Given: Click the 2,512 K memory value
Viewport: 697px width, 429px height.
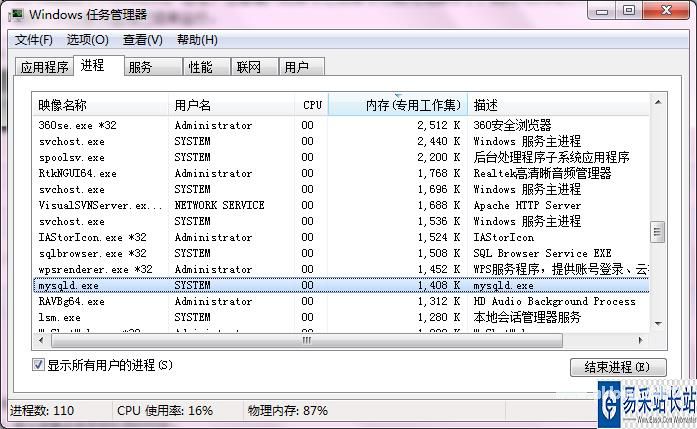Looking at the screenshot, I should point(439,125).
